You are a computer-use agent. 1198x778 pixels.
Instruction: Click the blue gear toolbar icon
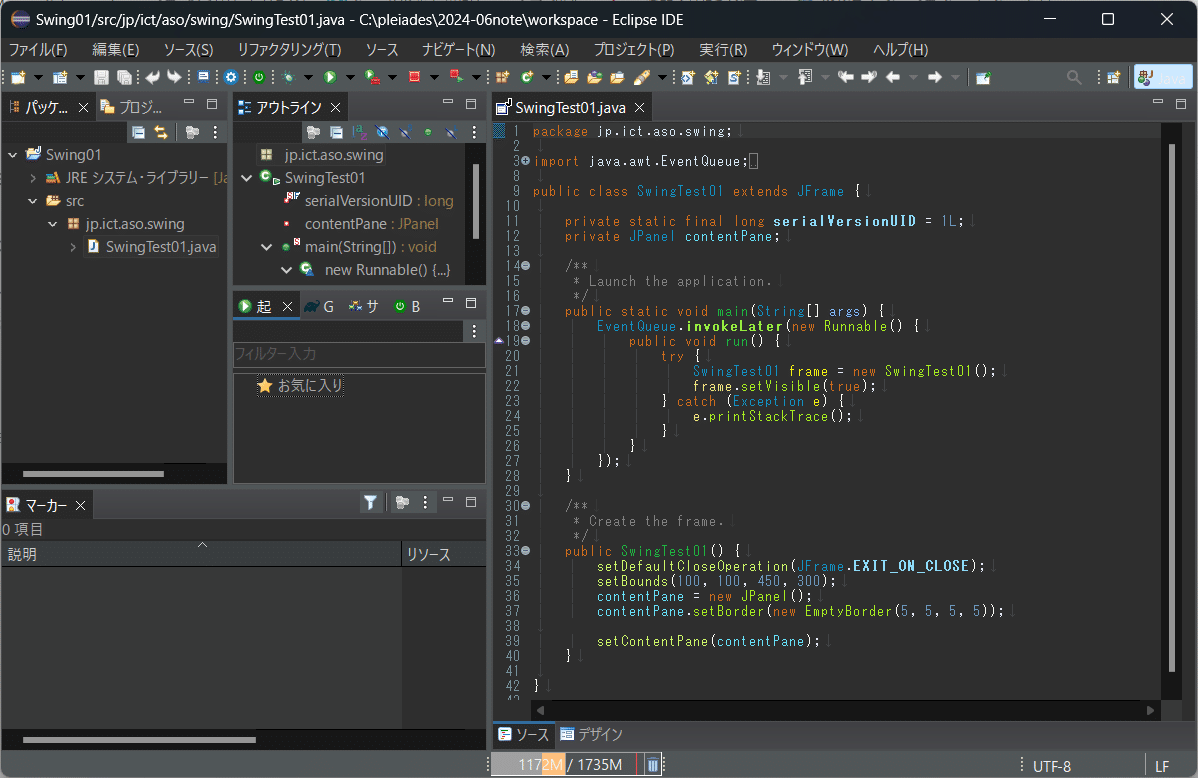231,77
